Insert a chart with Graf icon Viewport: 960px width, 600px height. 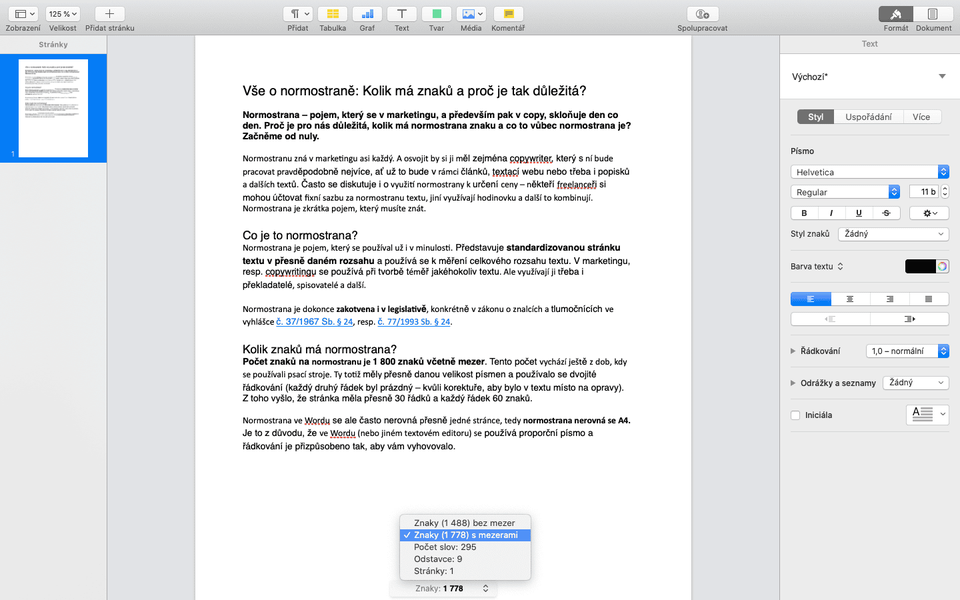click(x=367, y=14)
